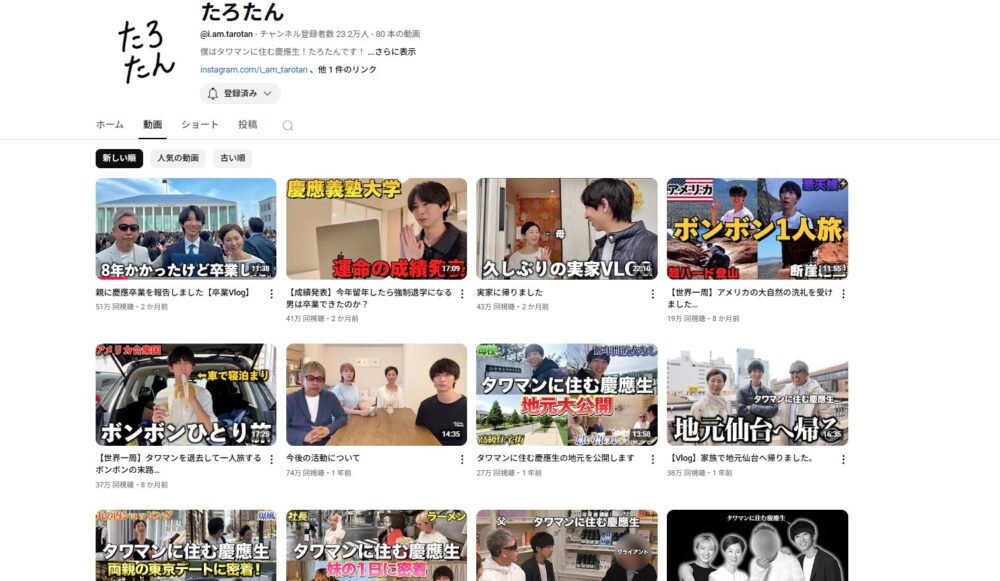Open the video title 実家に帰りました
Screen dimensions: 1000x581
(510, 293)
